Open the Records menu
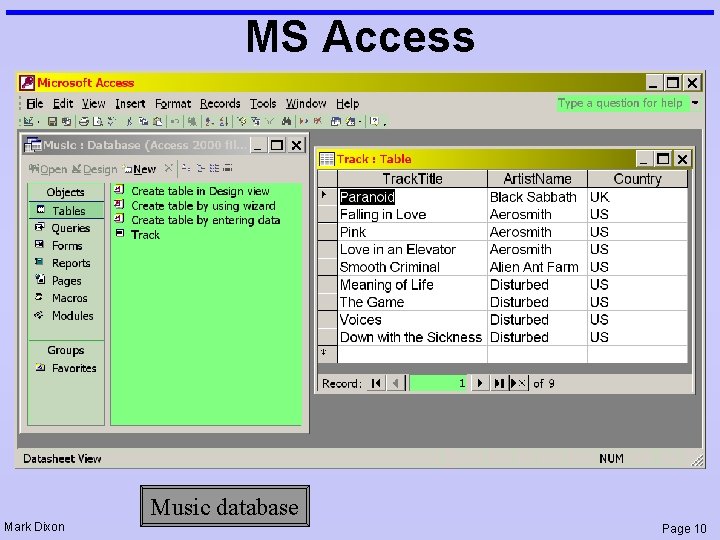720x540 pixels. point(220,104)
